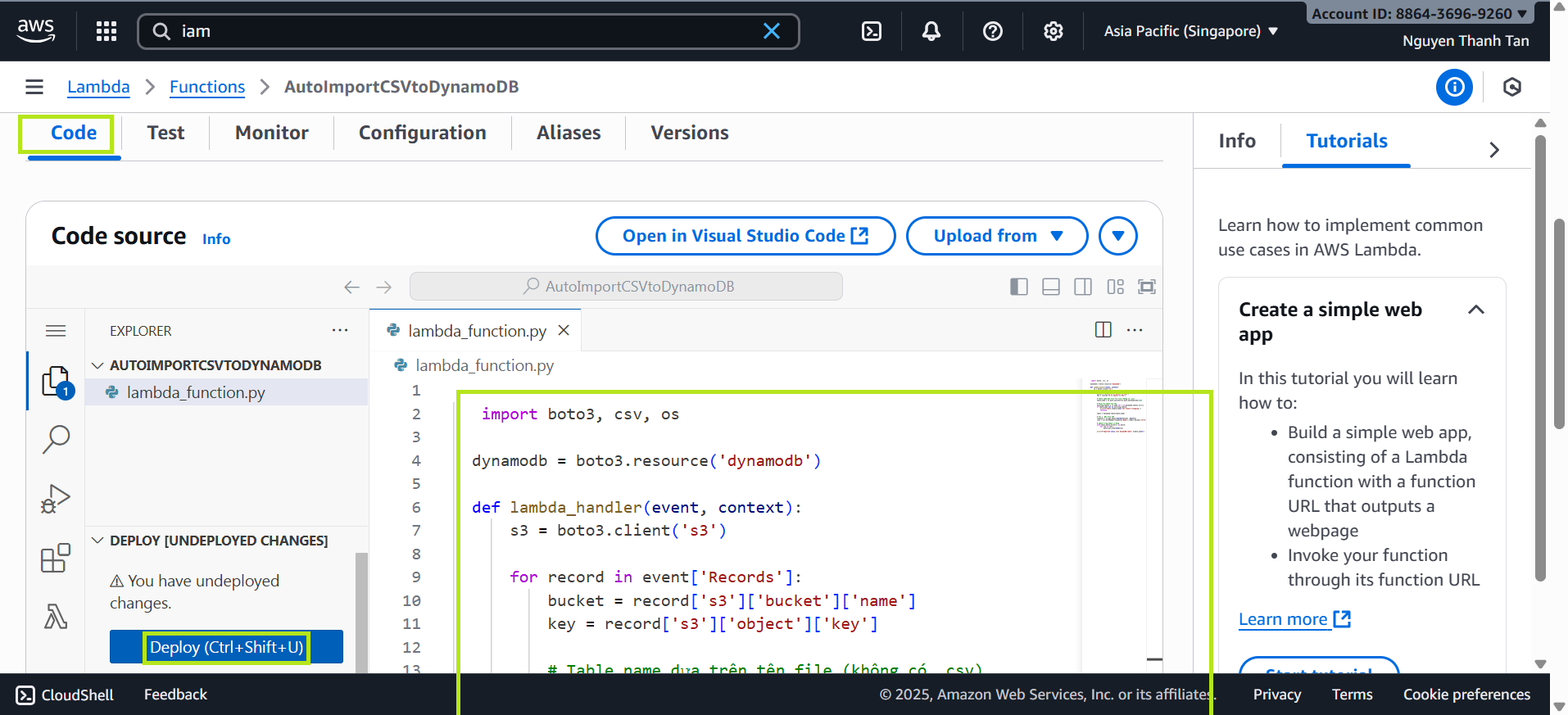This screenshot has width=1568, height=715.
Task: Go forward with the editor right arrow
Action: (x=383, y=287)
